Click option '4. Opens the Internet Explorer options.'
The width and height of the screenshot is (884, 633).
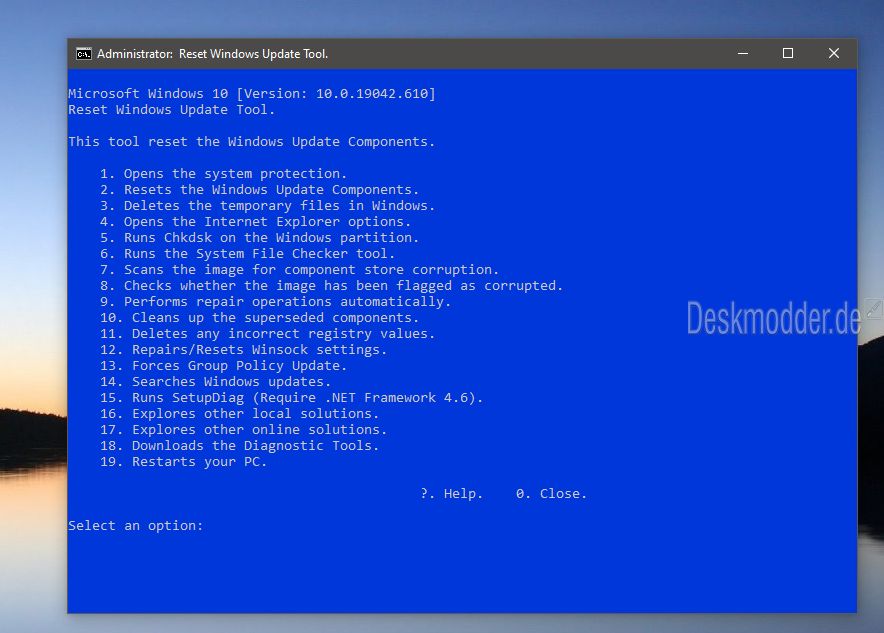(256, 222)
